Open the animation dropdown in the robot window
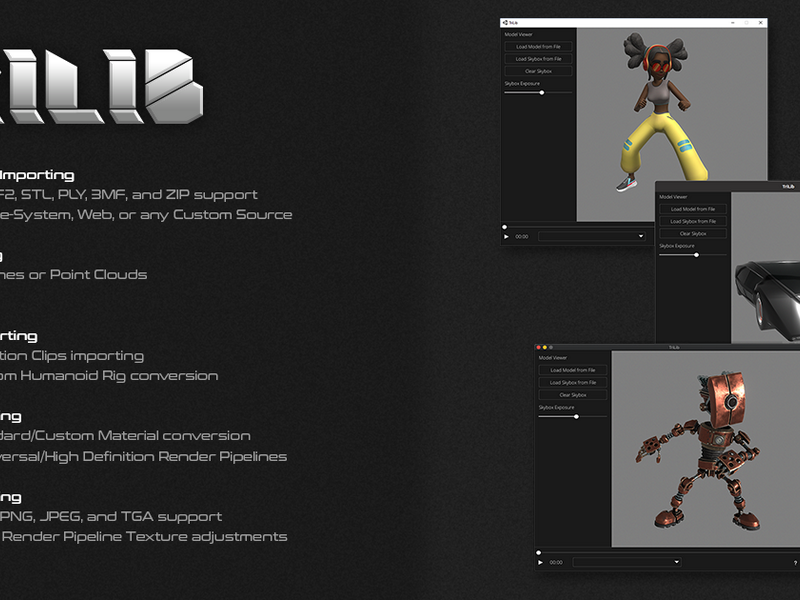Screen dimensions: 800x600 click(627, 562)
